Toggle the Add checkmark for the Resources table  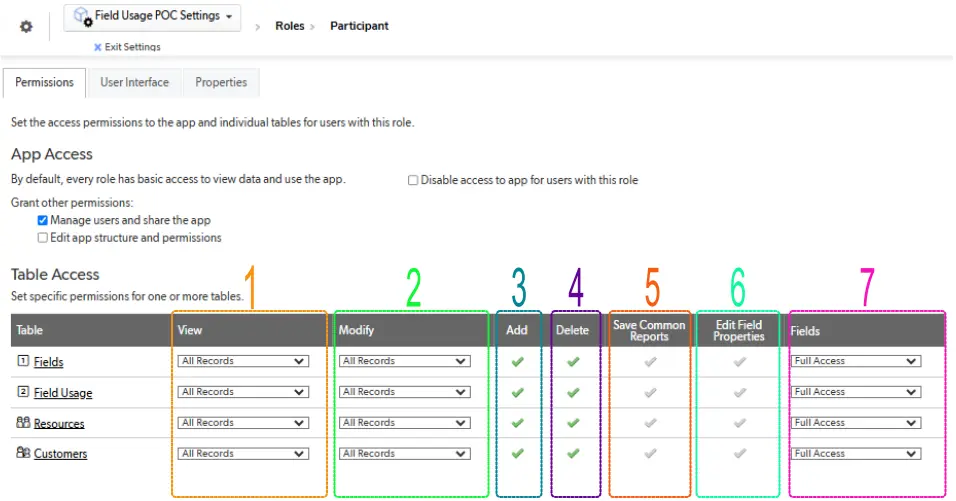[x=518, y=423]
